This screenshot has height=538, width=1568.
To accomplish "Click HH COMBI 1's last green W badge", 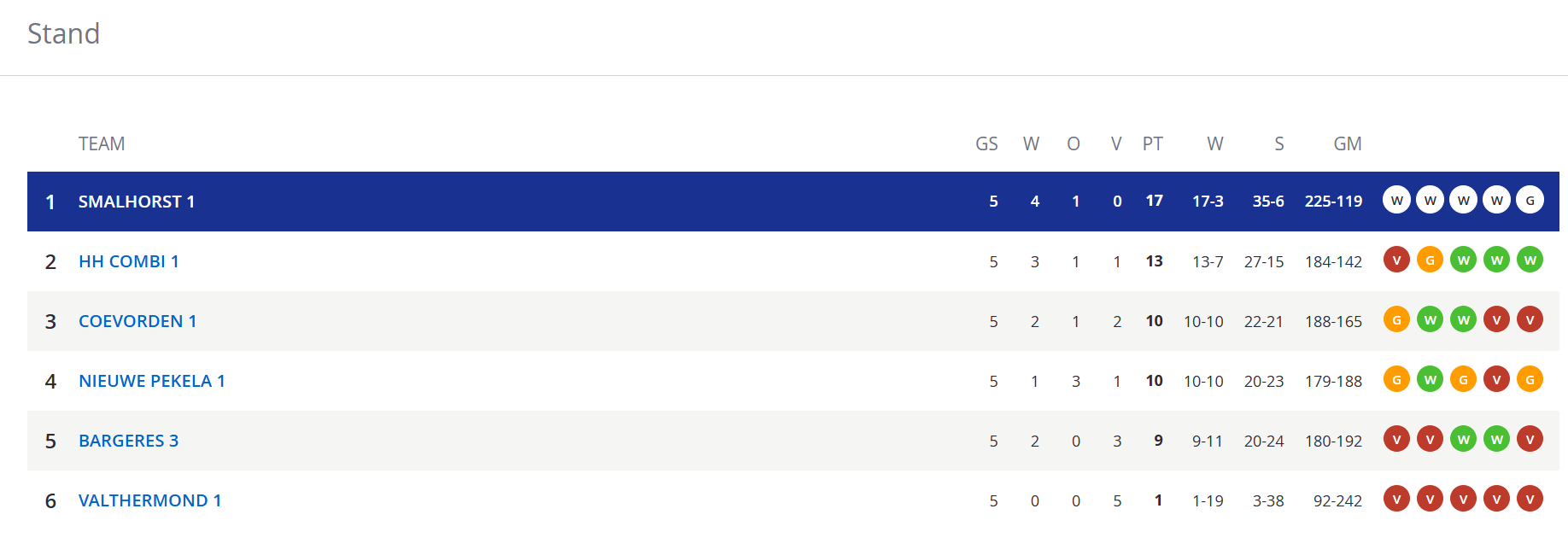I will (1530, 260).
